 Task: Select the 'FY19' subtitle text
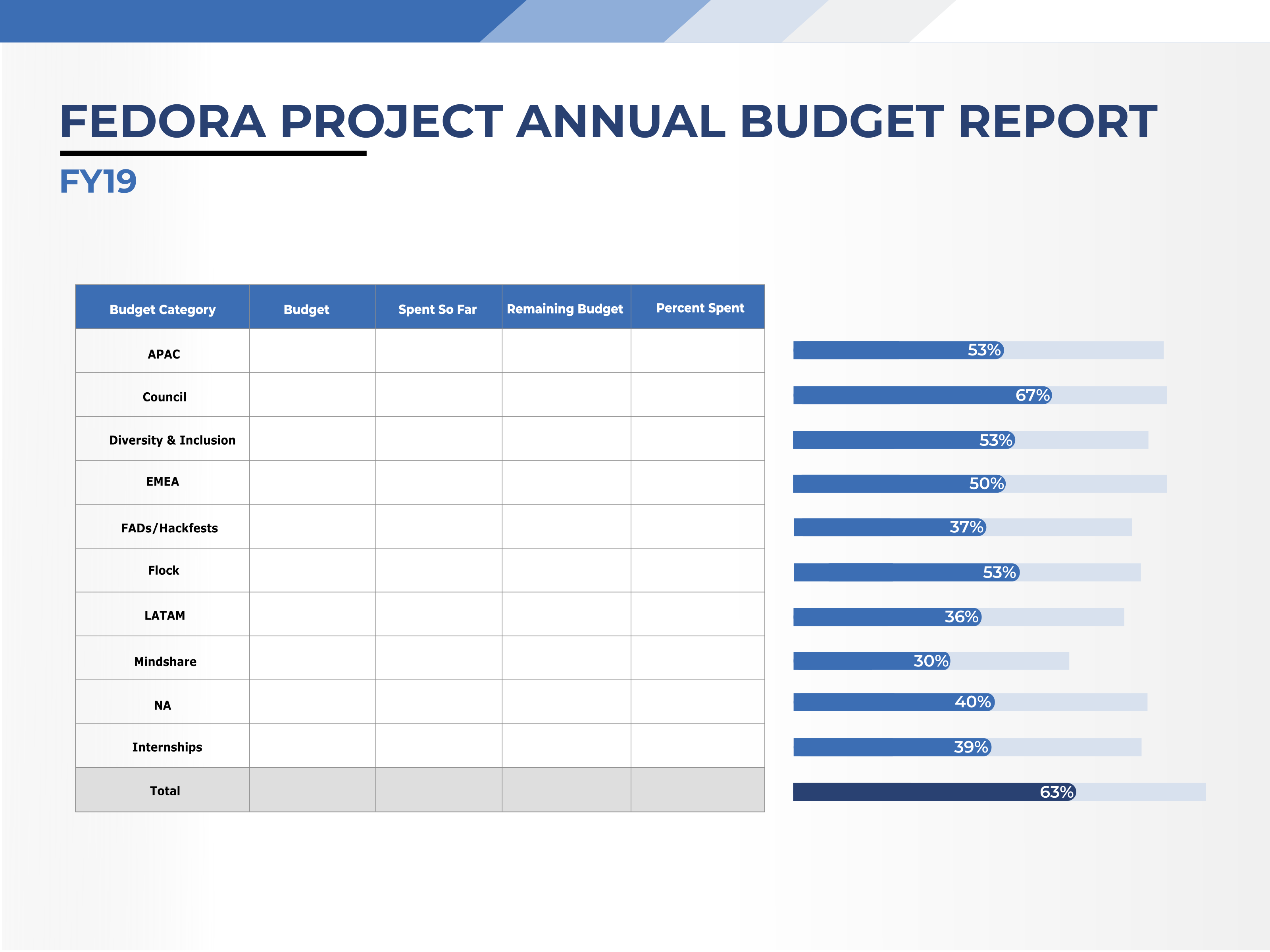click(98, 181)
